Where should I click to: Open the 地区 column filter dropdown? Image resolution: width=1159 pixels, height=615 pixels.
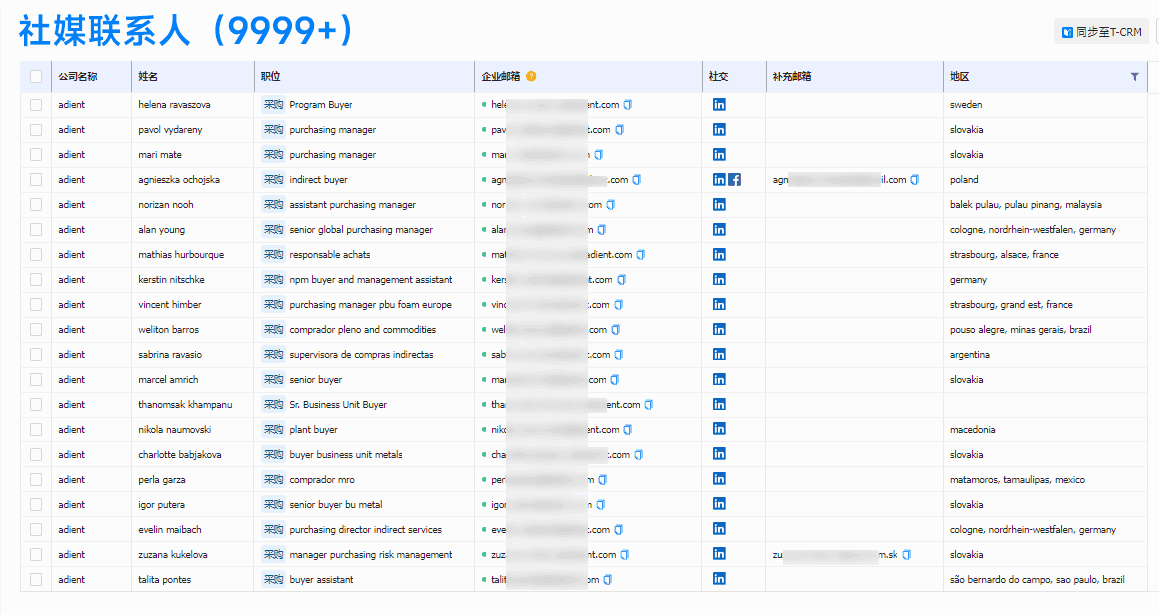[x=1134, y=77]
